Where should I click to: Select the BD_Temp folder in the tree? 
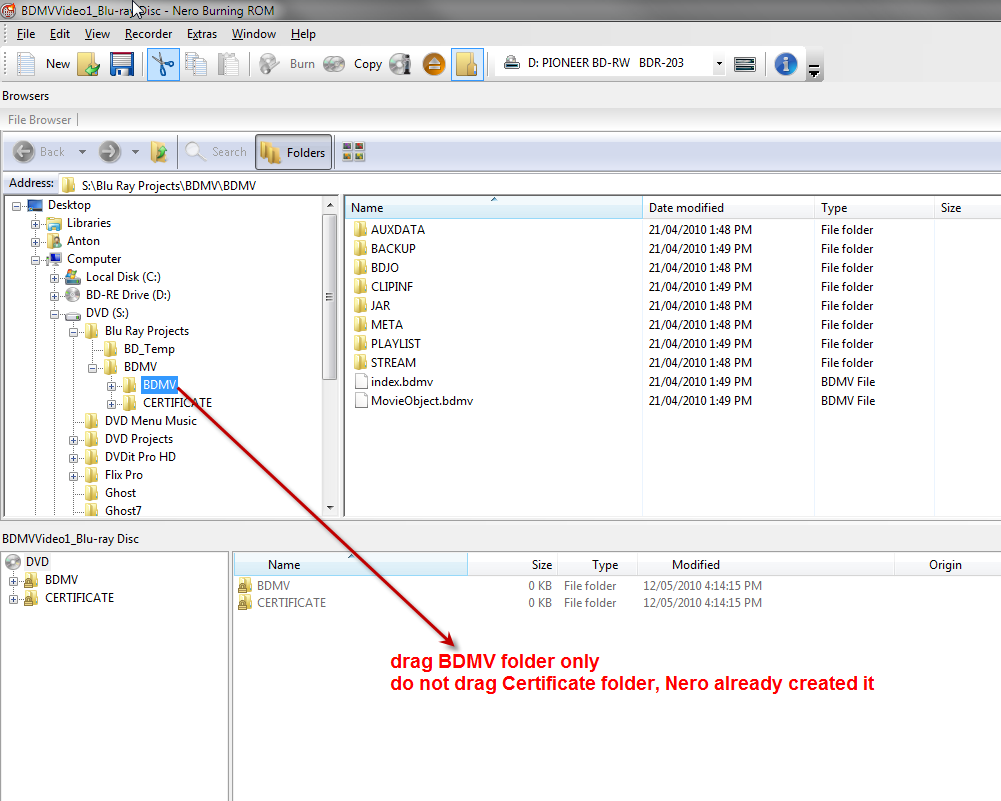pos(149,349)
